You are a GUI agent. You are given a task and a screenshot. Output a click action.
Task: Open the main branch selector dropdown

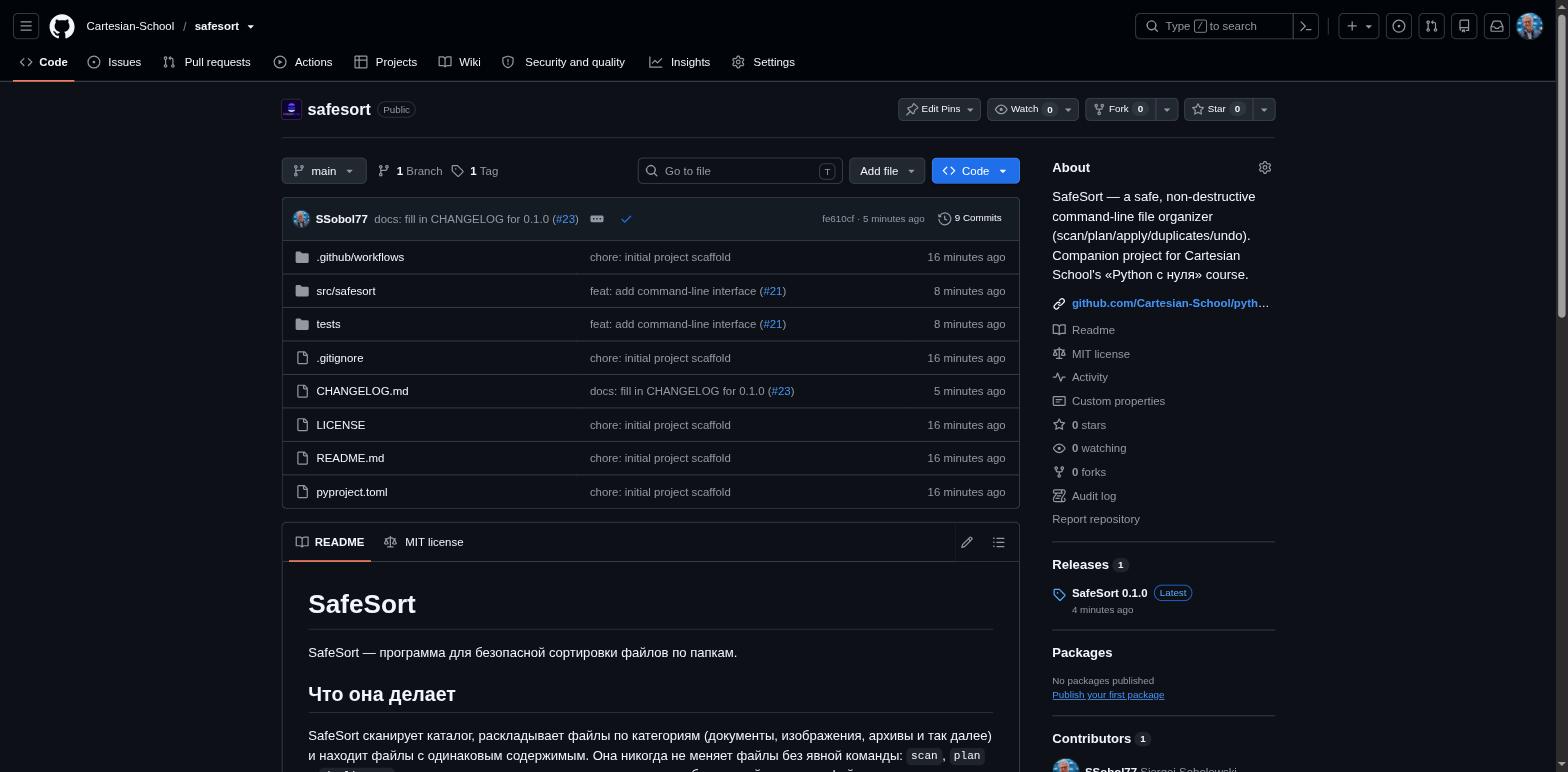pos(324,171)
